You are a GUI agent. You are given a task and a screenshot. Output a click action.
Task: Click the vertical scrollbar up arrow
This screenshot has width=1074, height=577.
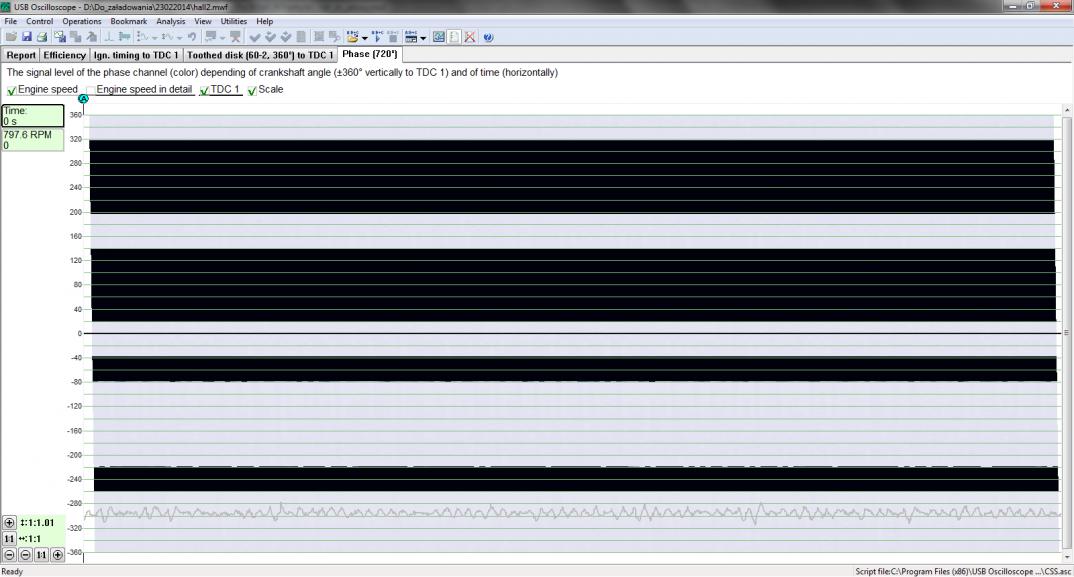[1066, 110]
